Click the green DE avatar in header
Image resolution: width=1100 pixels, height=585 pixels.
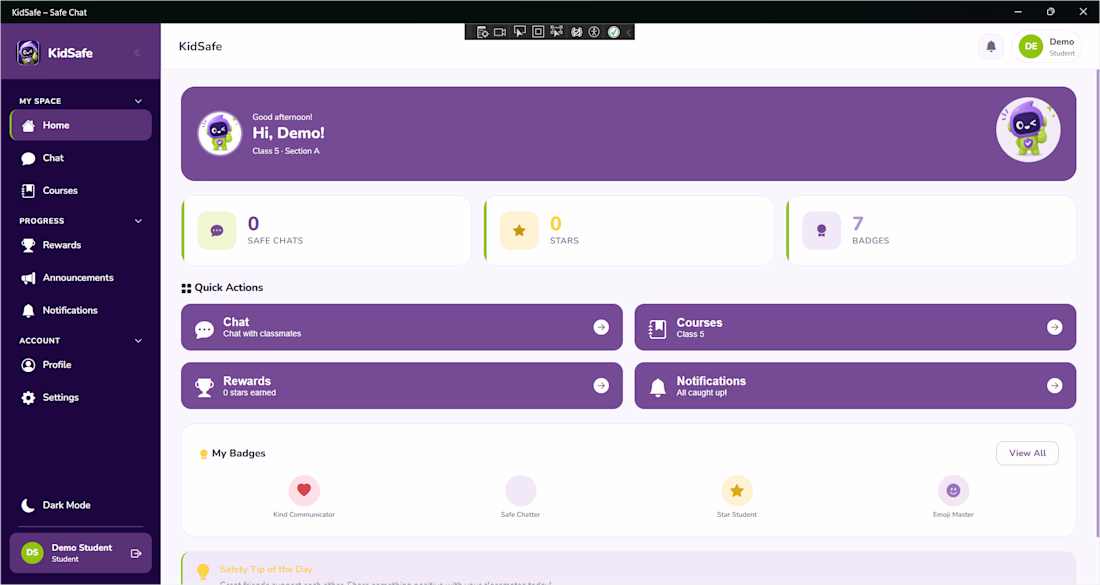pyautogui.click(x=1031, y=47)
